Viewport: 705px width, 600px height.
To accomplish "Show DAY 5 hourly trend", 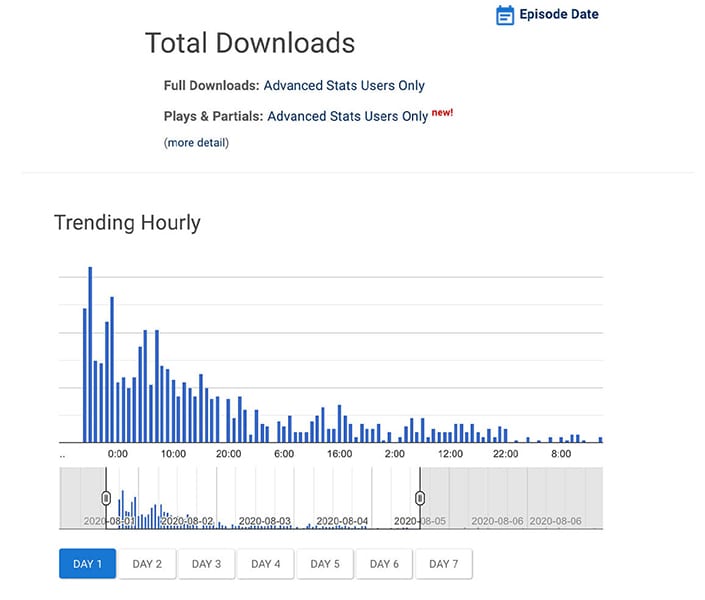I will point(325,564).
